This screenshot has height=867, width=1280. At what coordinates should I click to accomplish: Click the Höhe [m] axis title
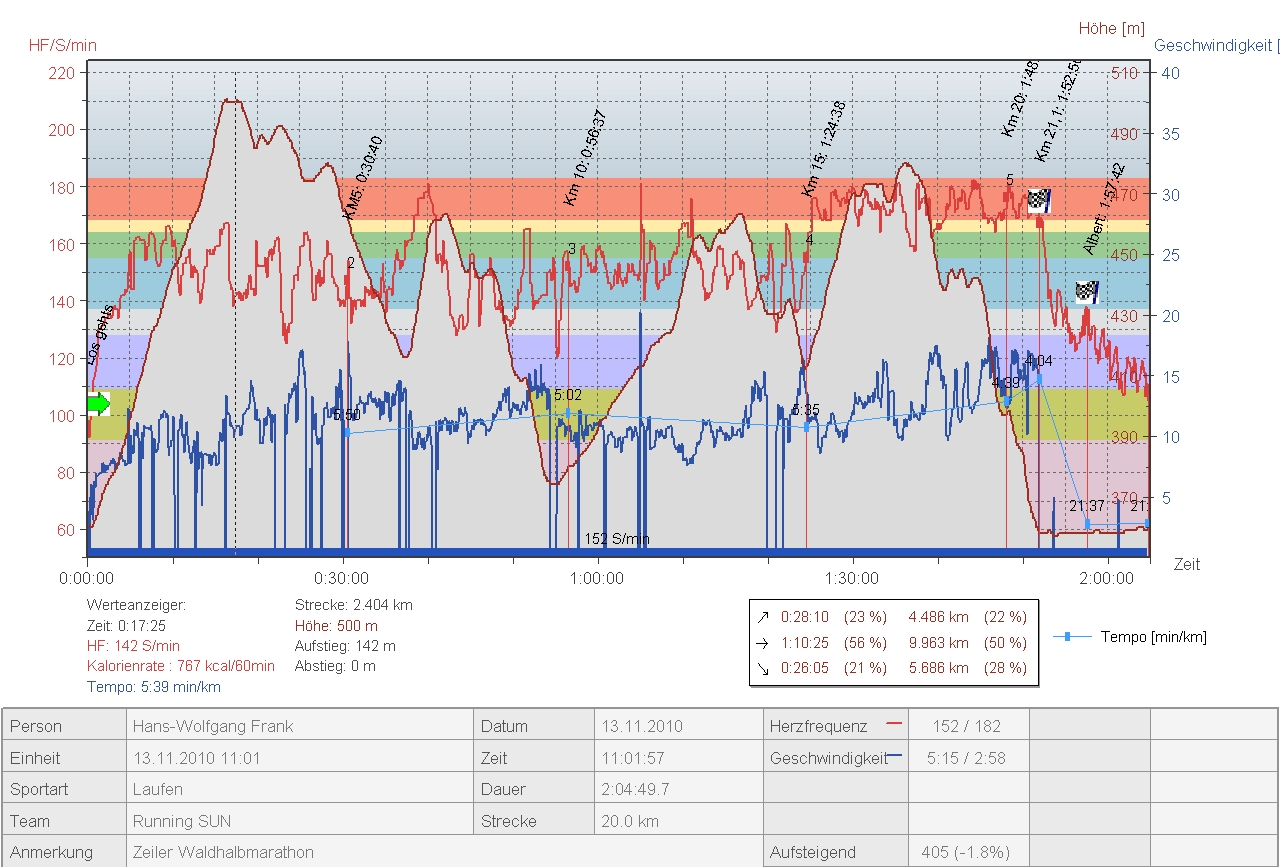(x=1111, y=28)
